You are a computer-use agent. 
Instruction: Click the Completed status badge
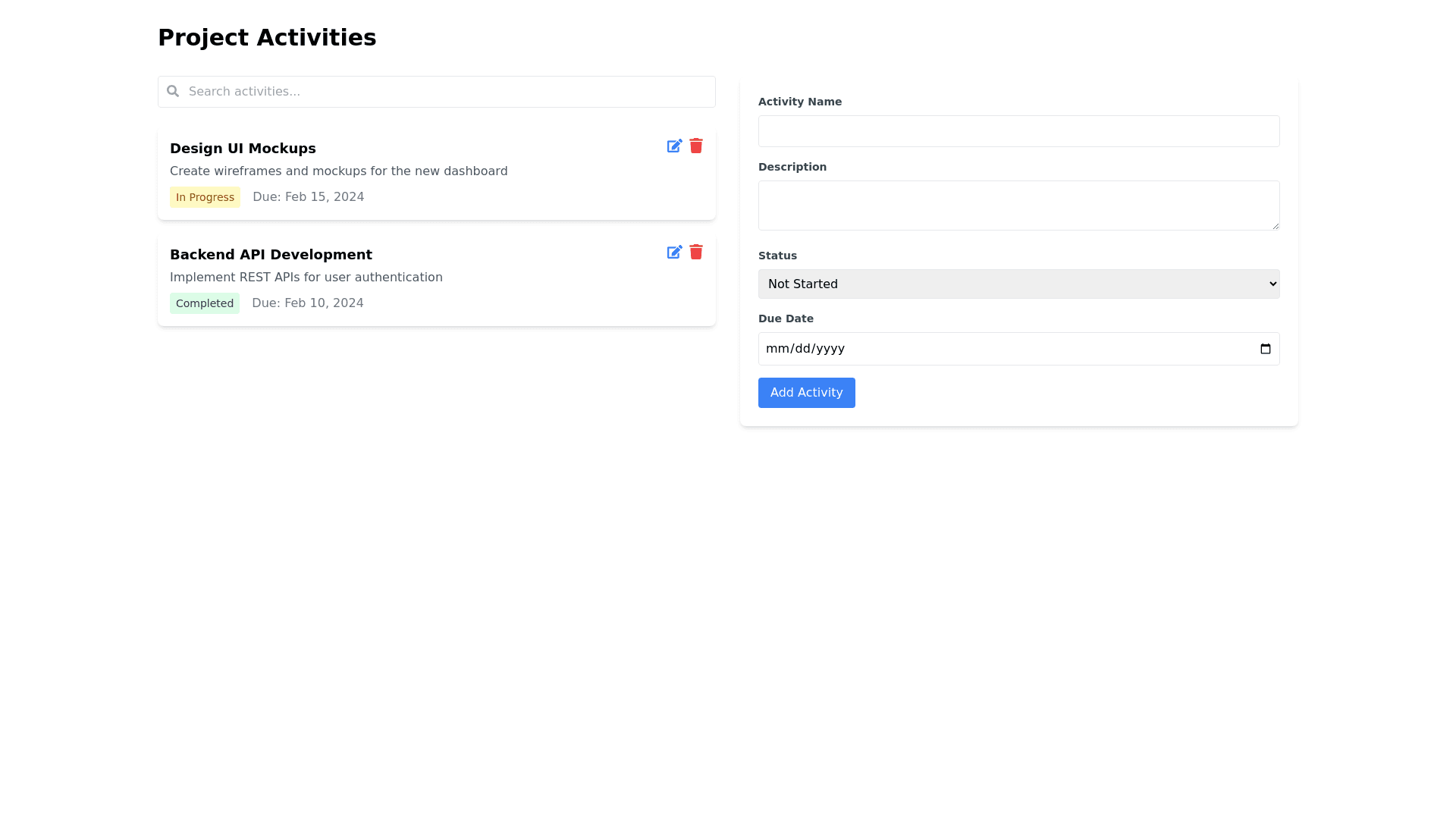[205, 303]
